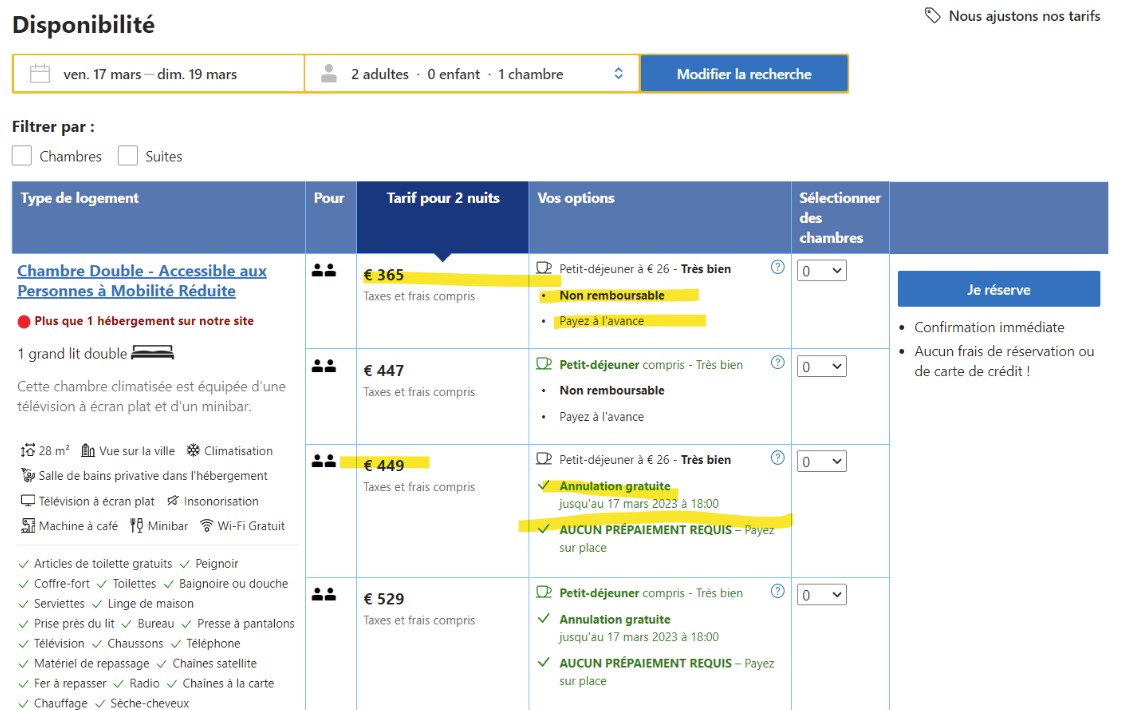Click the Tarif pour 2 nuits column header

pyautogui.click(x=442, y=198)
